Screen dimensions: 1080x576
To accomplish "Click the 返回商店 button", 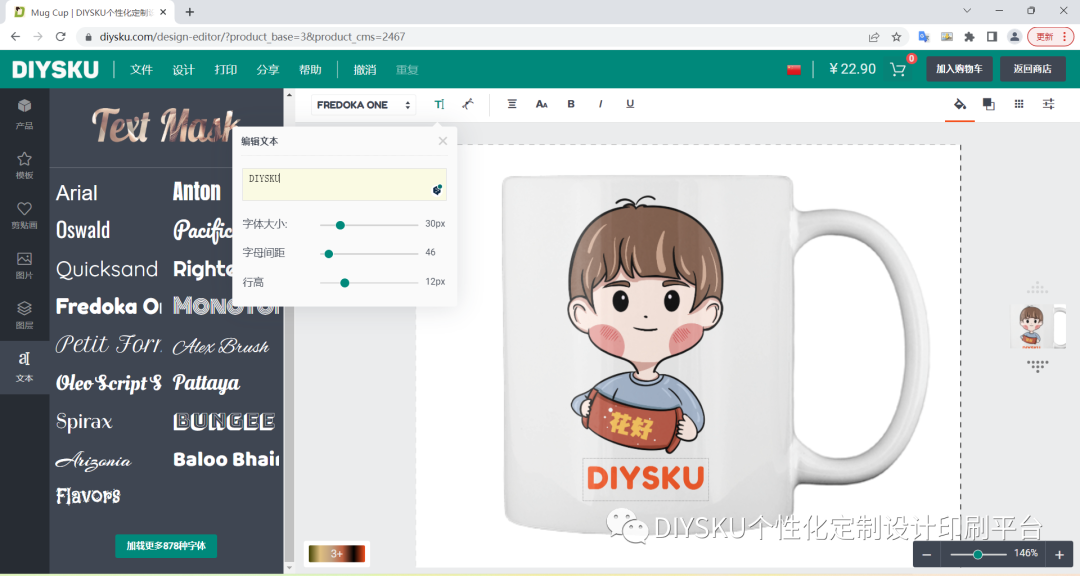I will point(1032,69).
